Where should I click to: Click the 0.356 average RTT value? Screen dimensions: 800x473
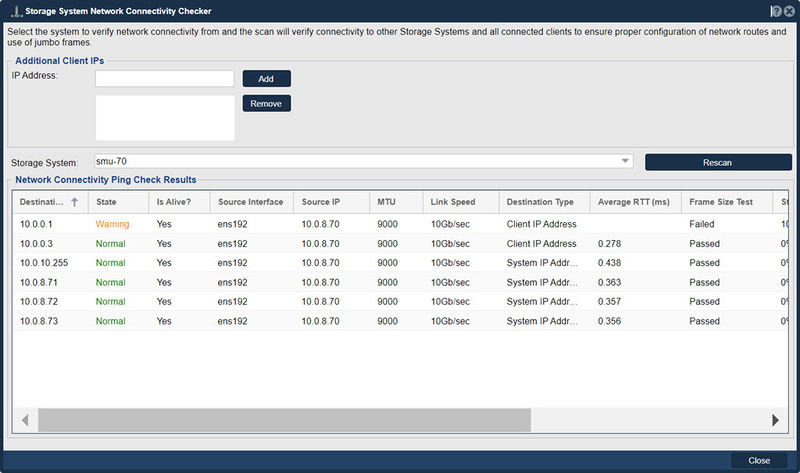click(609, 321)
